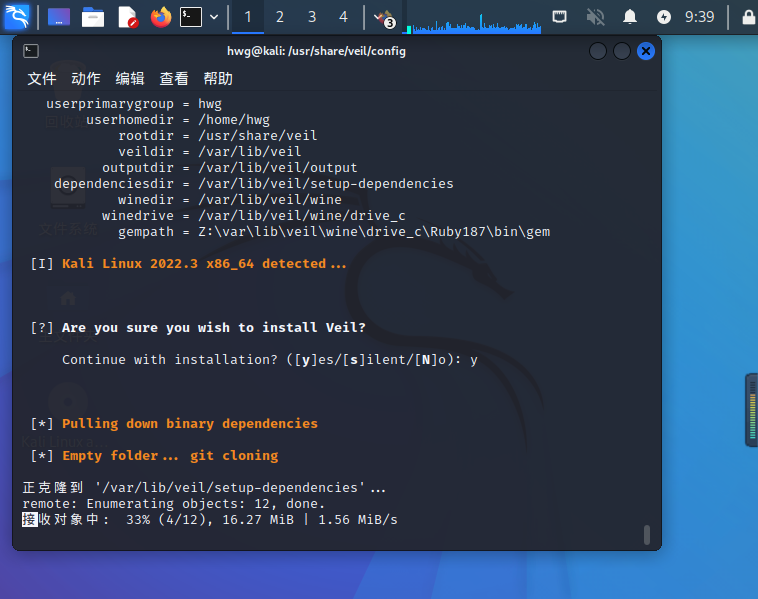Image resolution: width=758 pixels, height=599 pixels.
Task: Maximize the terminal window
Action: [622, 51]
